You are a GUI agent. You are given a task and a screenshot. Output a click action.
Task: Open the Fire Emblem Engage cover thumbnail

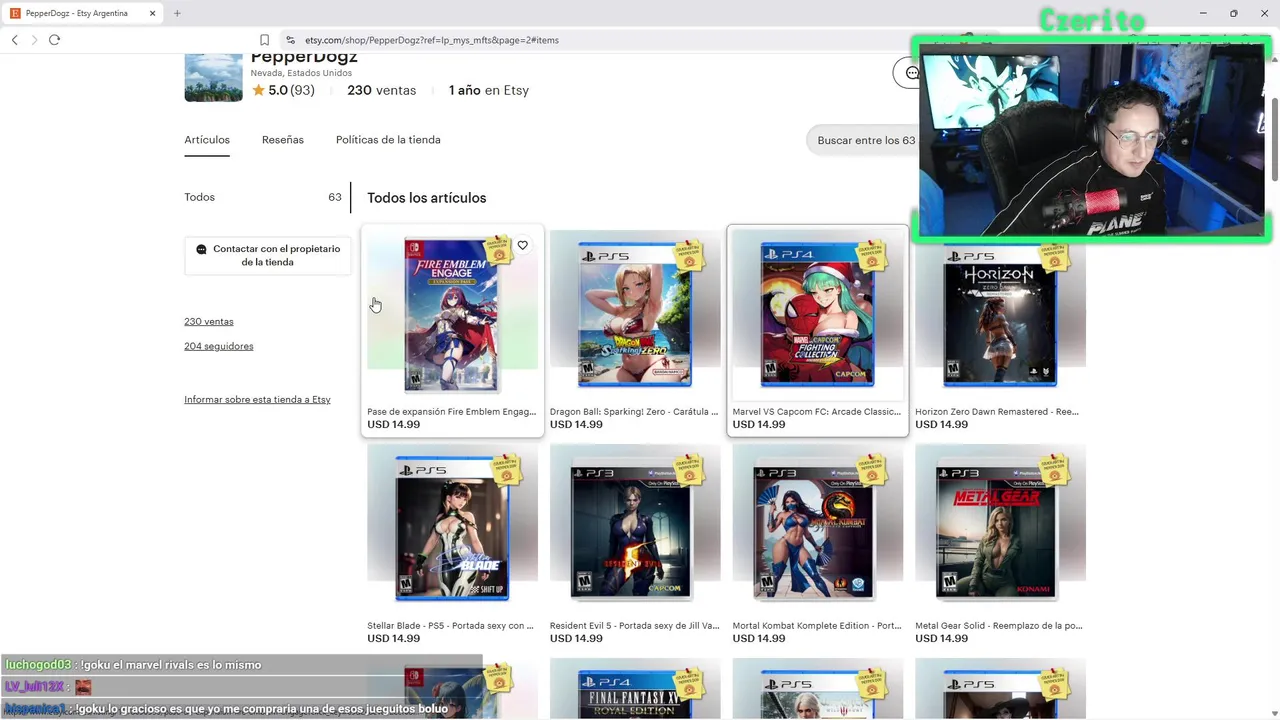coord(452,314)
